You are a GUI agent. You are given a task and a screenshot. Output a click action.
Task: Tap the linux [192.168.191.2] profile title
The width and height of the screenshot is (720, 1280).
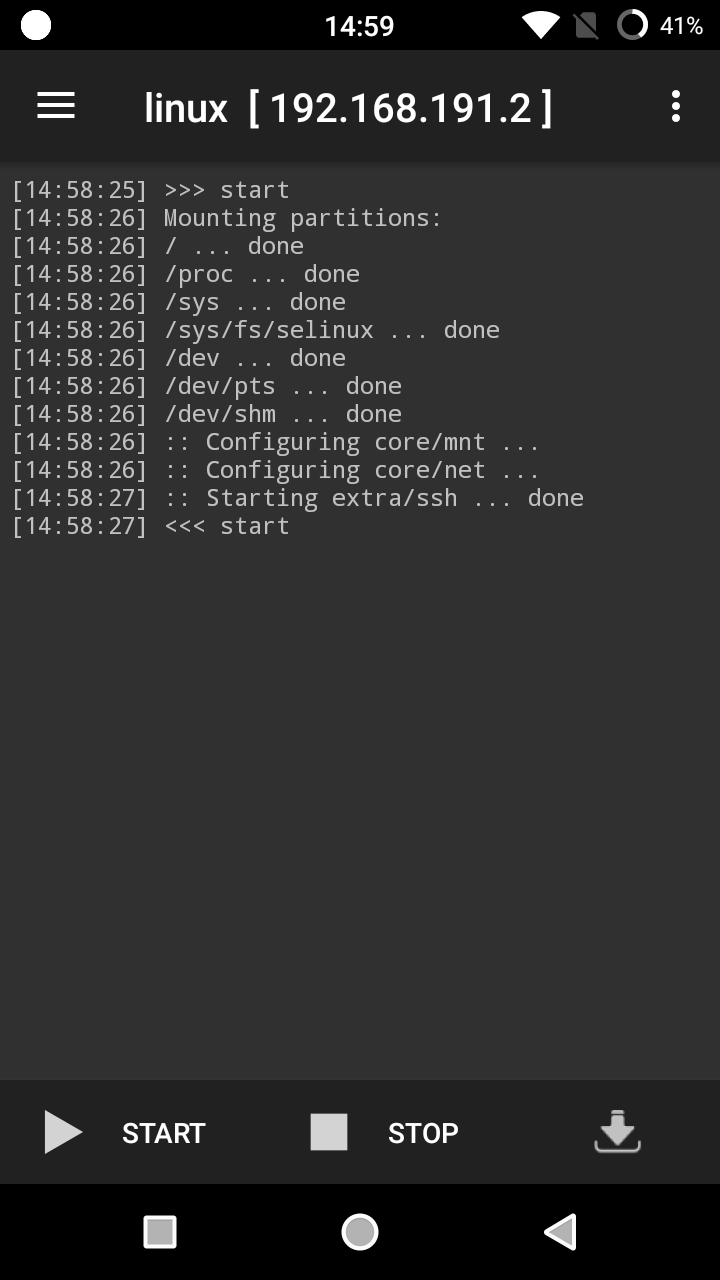(x=348, y=108)
